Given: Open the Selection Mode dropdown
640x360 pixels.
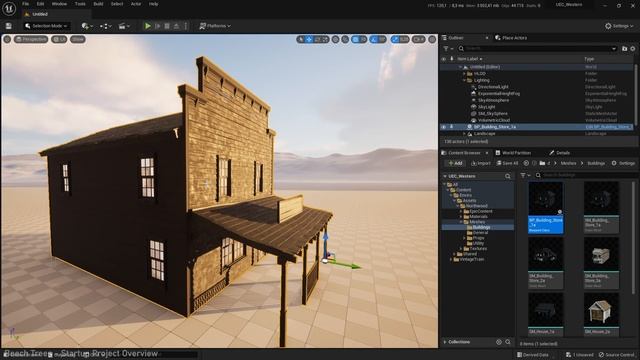Looking at the screenshot, I should click(46, 26).
